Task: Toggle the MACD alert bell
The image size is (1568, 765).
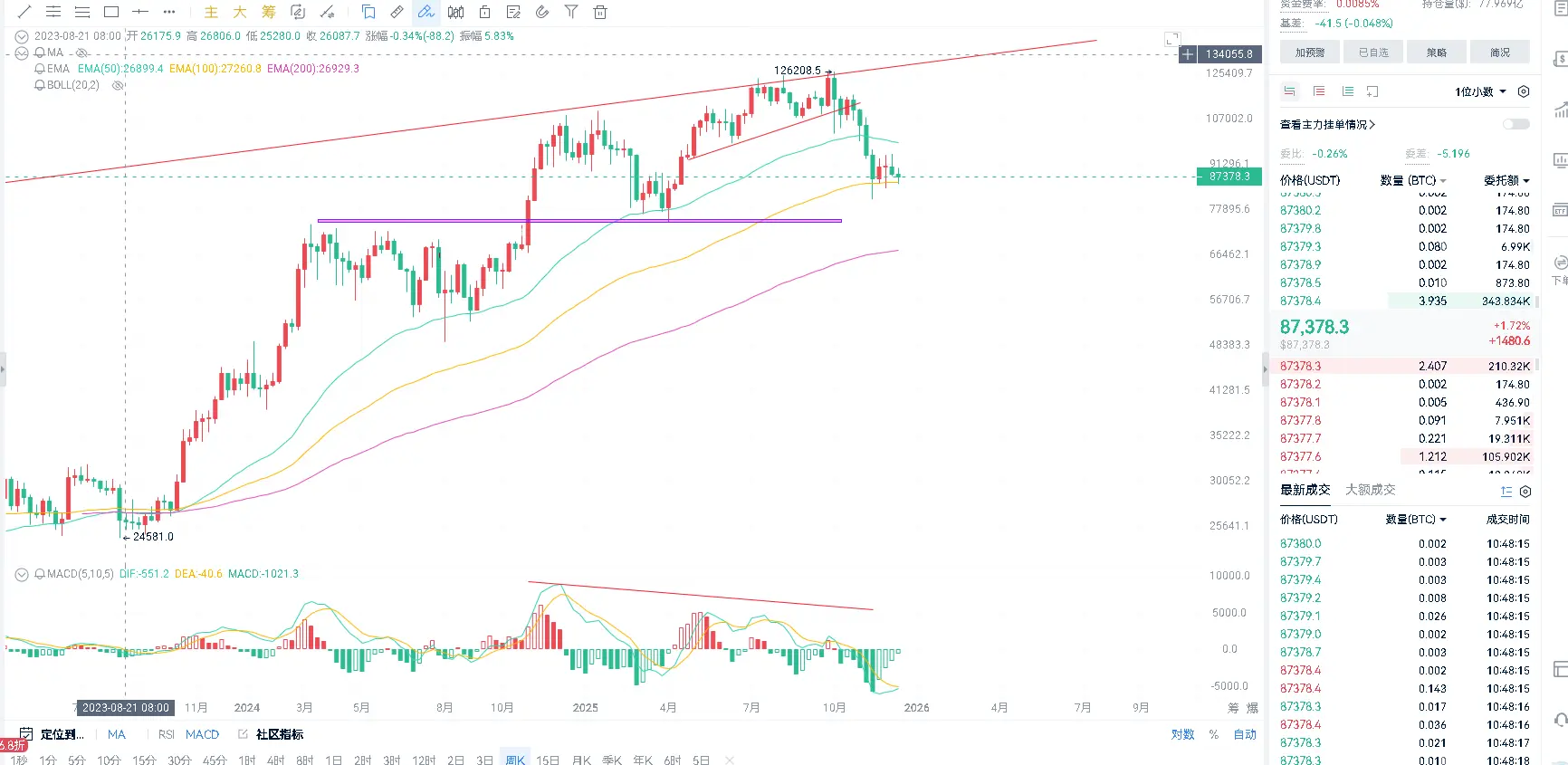Action: (40, 574)
